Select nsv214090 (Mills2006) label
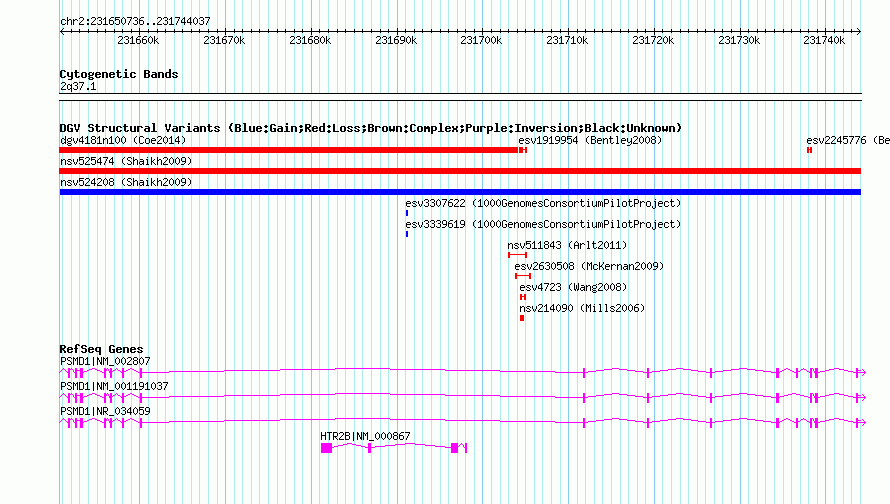Screen dimensions: 890x504 coord(582,308)
